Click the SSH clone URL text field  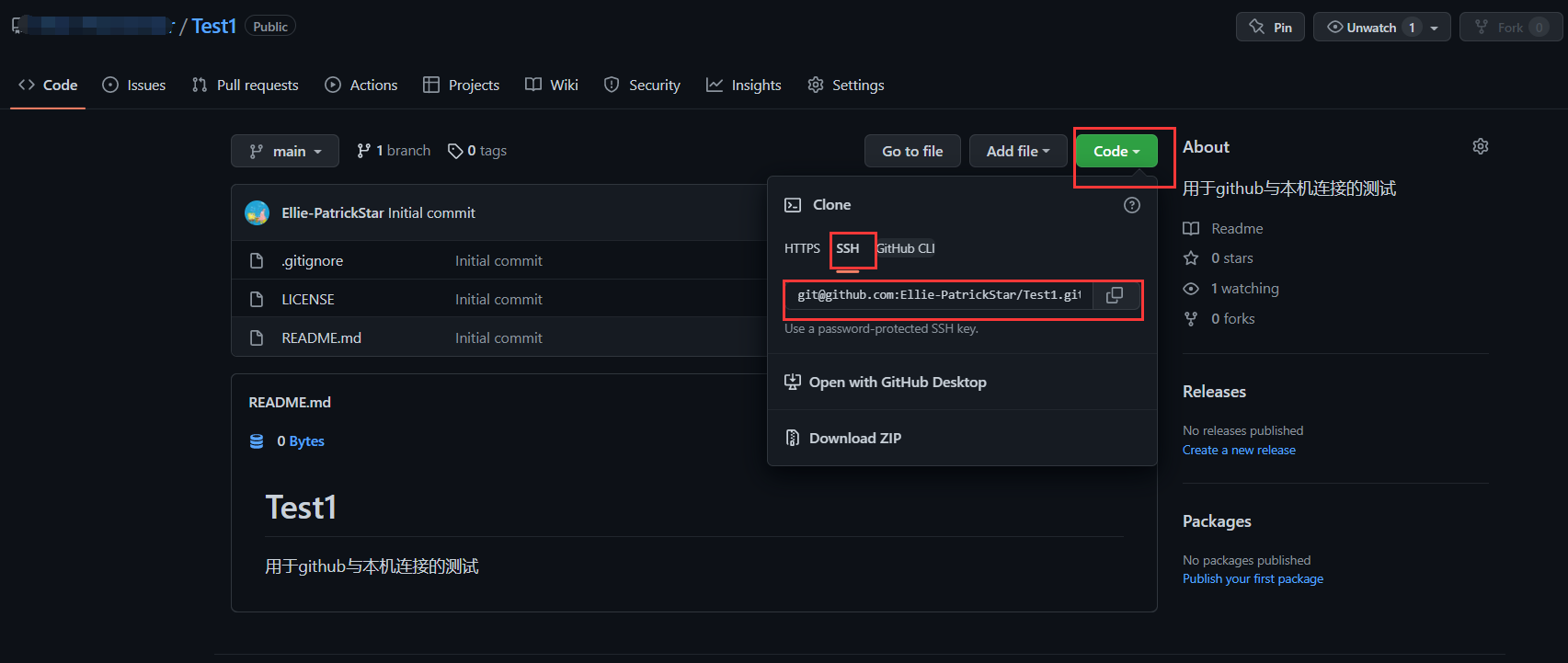939,295
